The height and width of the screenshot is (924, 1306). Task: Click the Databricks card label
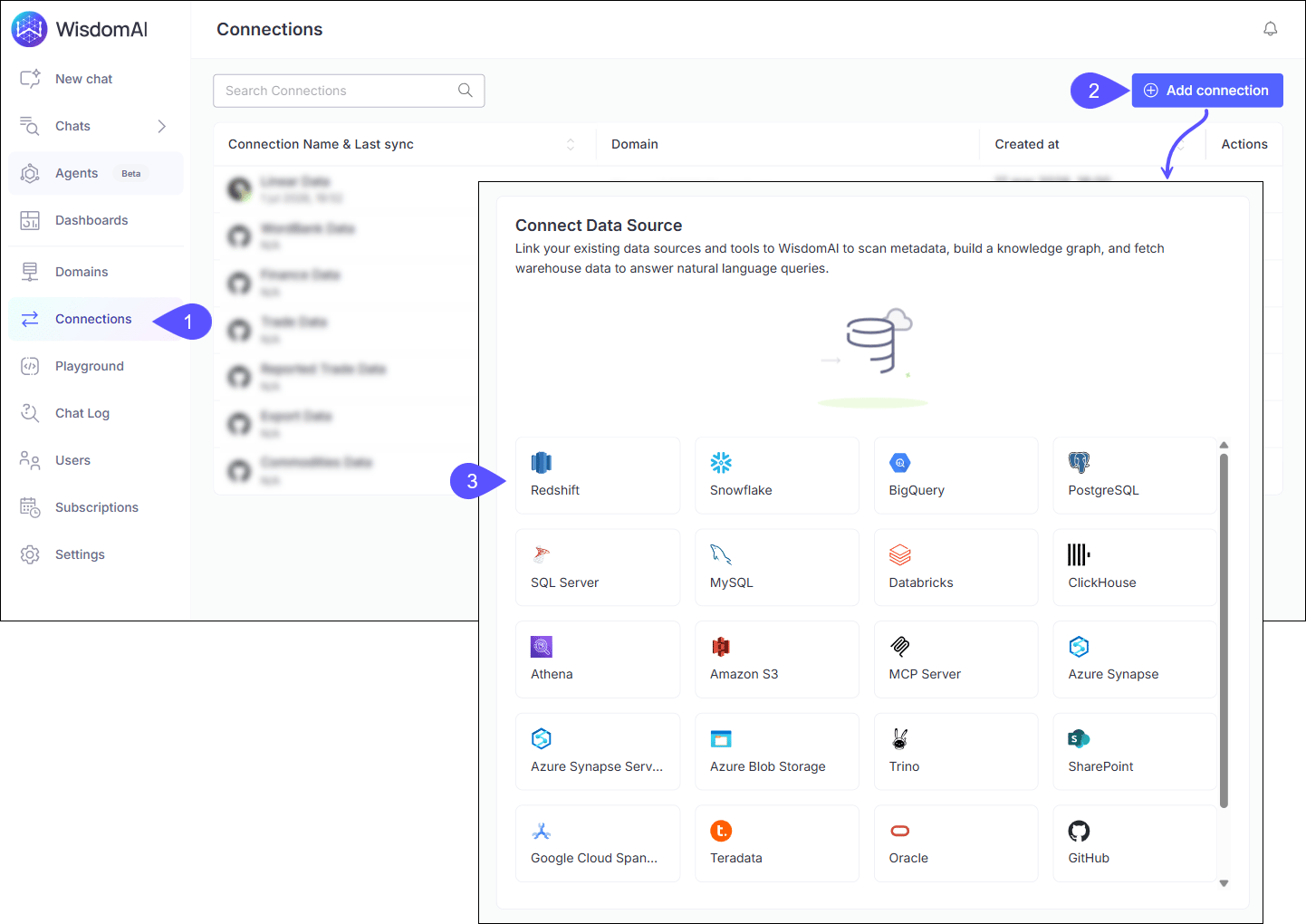(x=921, y=582)
